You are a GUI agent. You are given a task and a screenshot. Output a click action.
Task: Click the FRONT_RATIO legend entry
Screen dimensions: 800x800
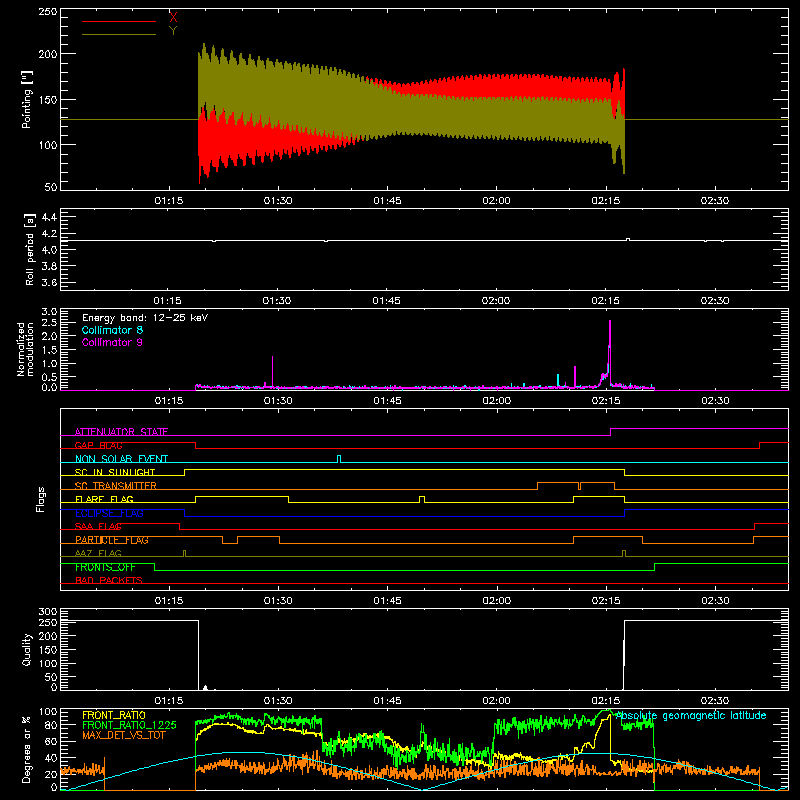tap(114, 716)
